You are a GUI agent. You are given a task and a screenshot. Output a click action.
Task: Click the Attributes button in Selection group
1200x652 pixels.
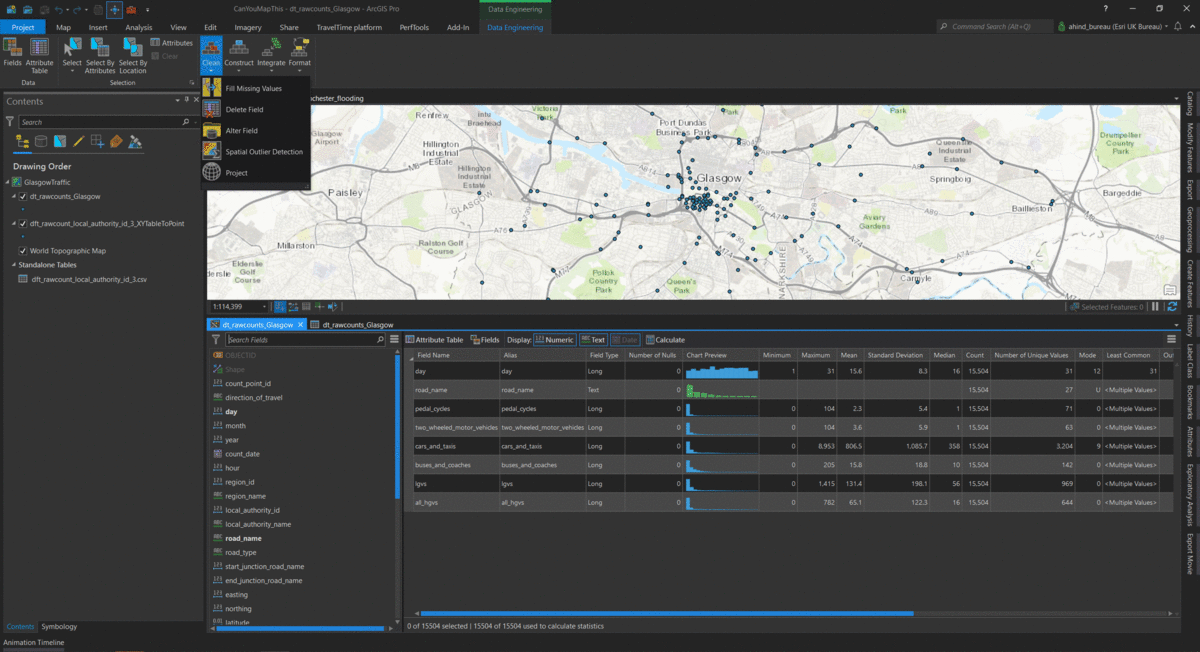tap(171, 43)
